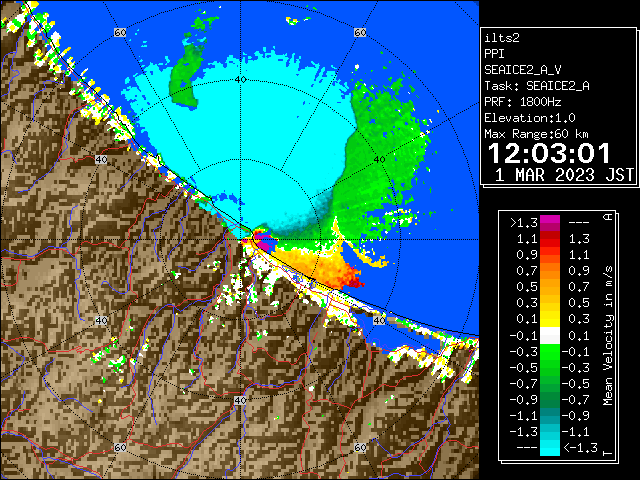Screen dimensions: 640x480
Task: Click the ">1.3" legend label
Action: pos(524,223)
